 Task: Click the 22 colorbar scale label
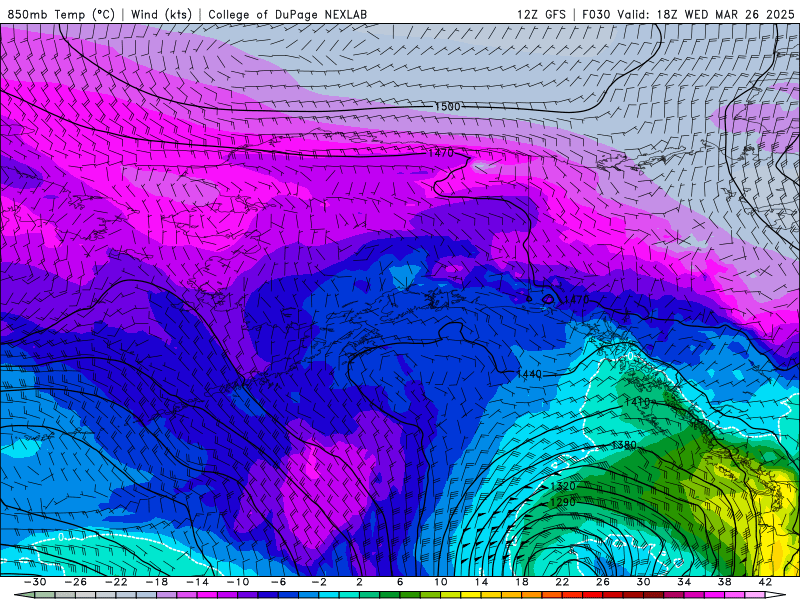coord(562,582)
